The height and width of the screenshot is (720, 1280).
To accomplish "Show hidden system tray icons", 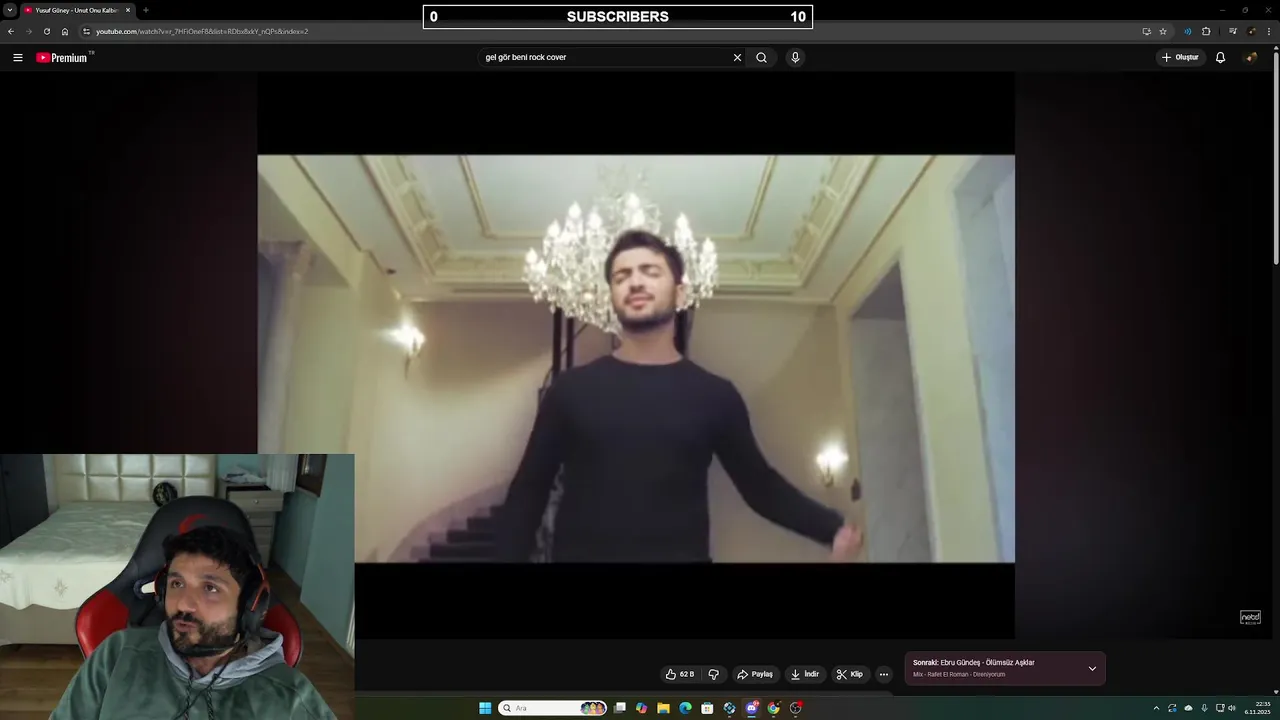I will (x=1156, y=708).
